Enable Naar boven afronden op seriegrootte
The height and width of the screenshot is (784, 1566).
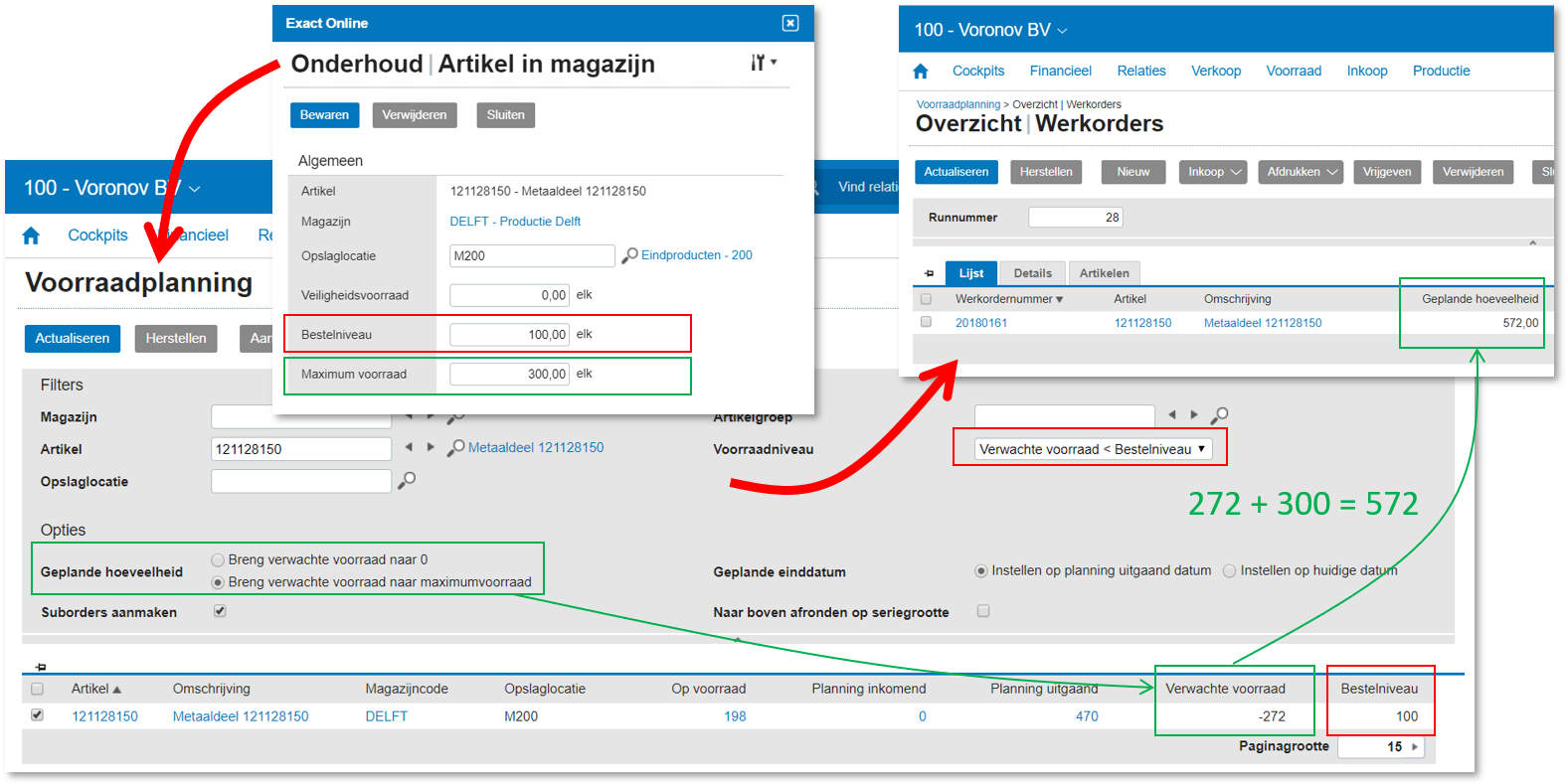[x=983, y=611]
